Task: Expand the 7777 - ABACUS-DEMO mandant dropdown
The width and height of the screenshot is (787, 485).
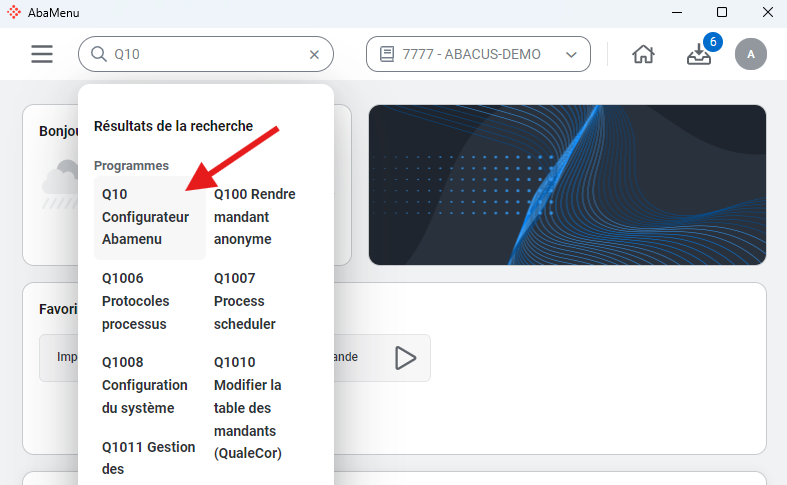Action: 571,55
